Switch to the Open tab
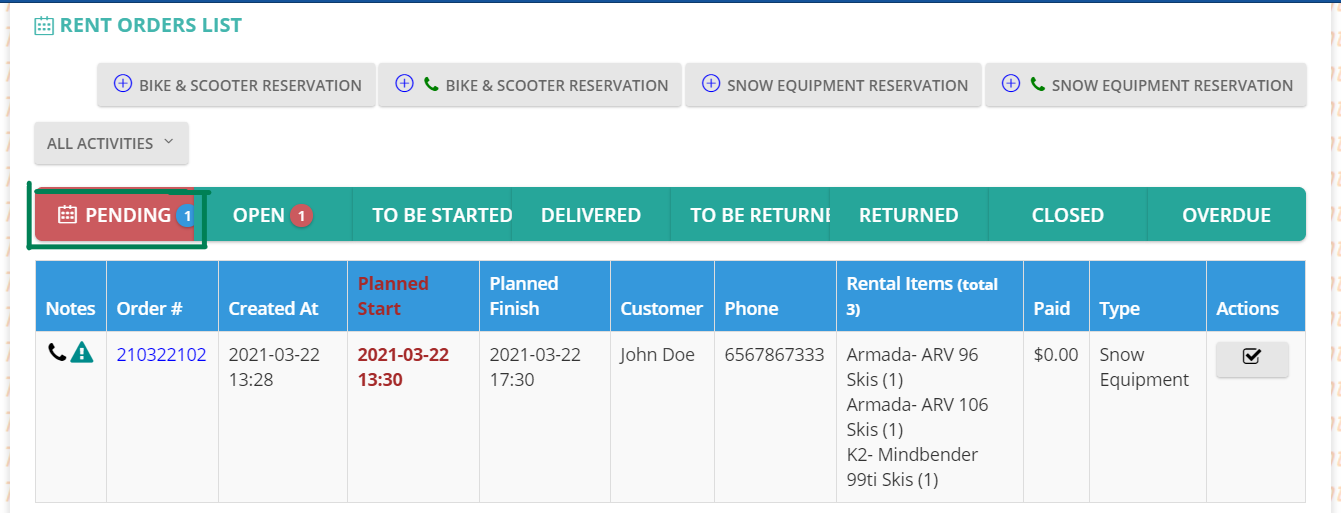The height and width of the screenshot is (513, 1341). 273,215
